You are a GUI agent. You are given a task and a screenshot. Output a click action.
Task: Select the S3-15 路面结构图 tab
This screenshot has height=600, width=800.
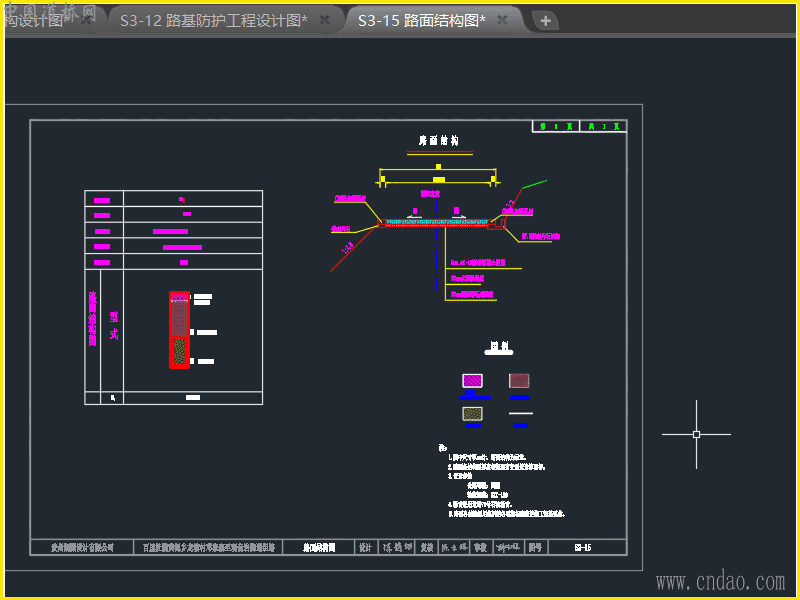(x=421, y=20)
